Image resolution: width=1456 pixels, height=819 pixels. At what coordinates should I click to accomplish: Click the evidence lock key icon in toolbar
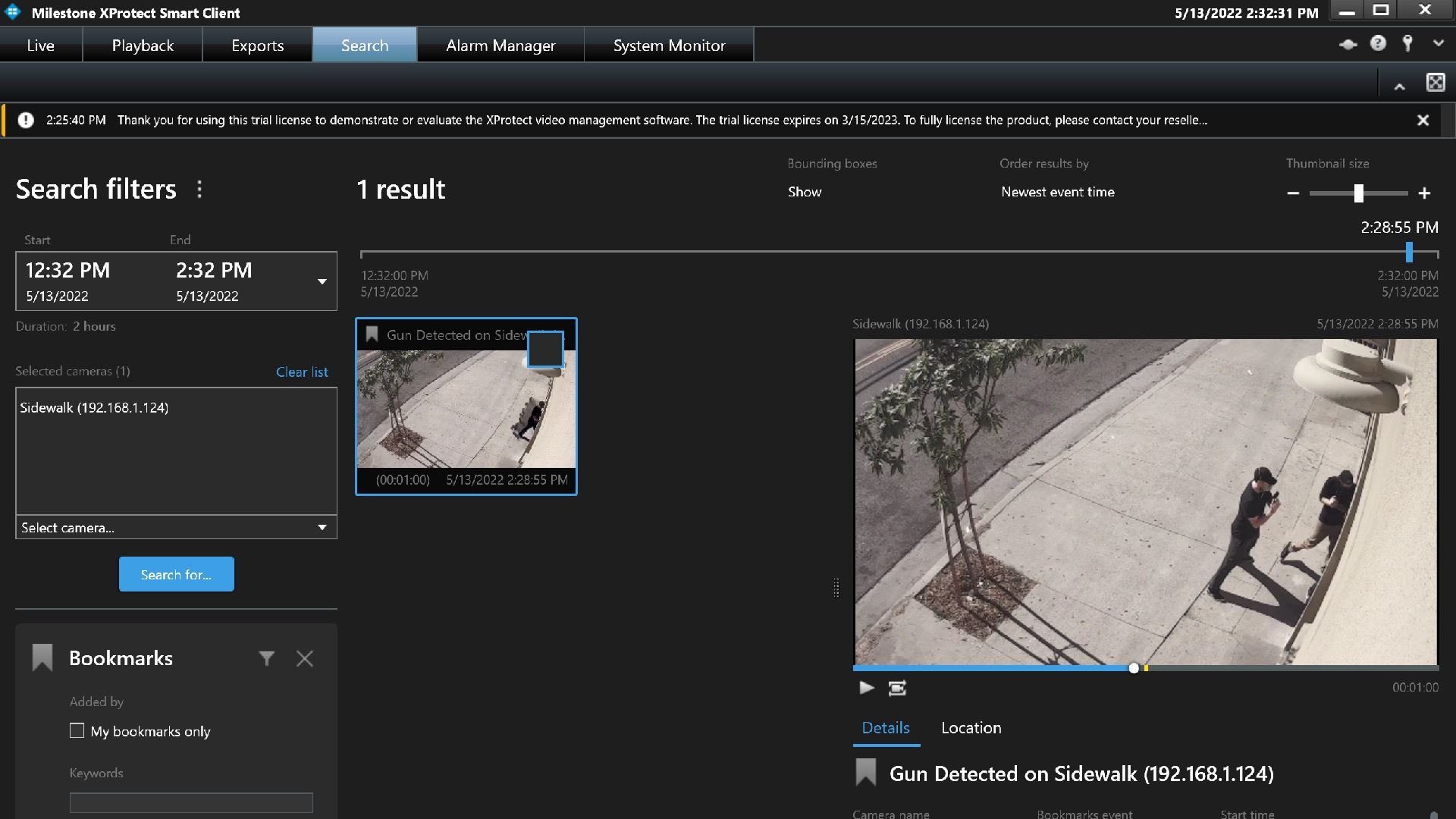(1407, 43)
